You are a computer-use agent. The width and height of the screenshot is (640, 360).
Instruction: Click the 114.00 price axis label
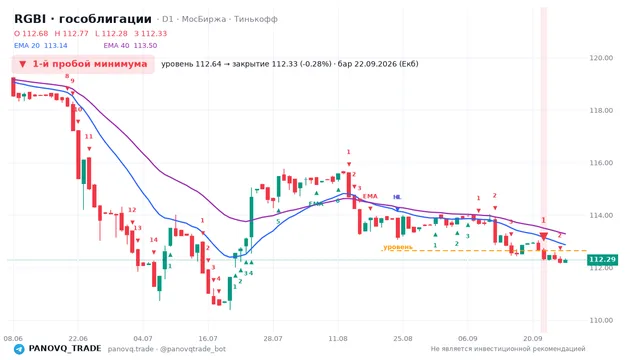(601, 216)
